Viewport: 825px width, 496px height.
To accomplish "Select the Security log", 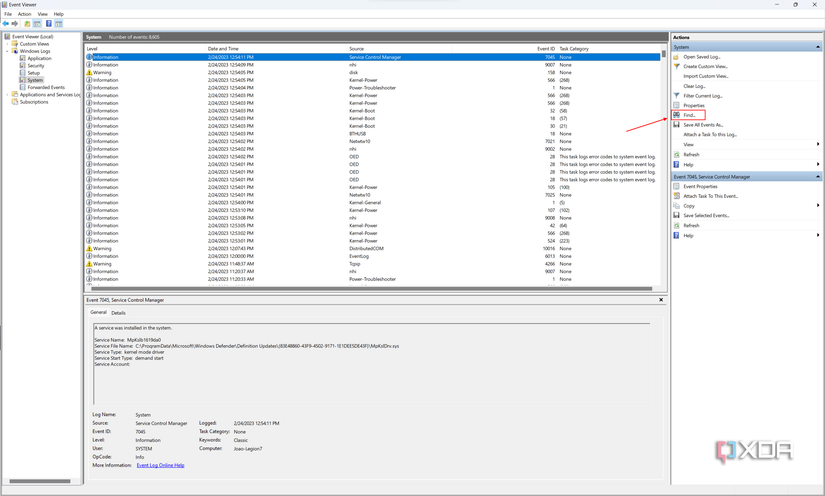I will coord(36,66).
